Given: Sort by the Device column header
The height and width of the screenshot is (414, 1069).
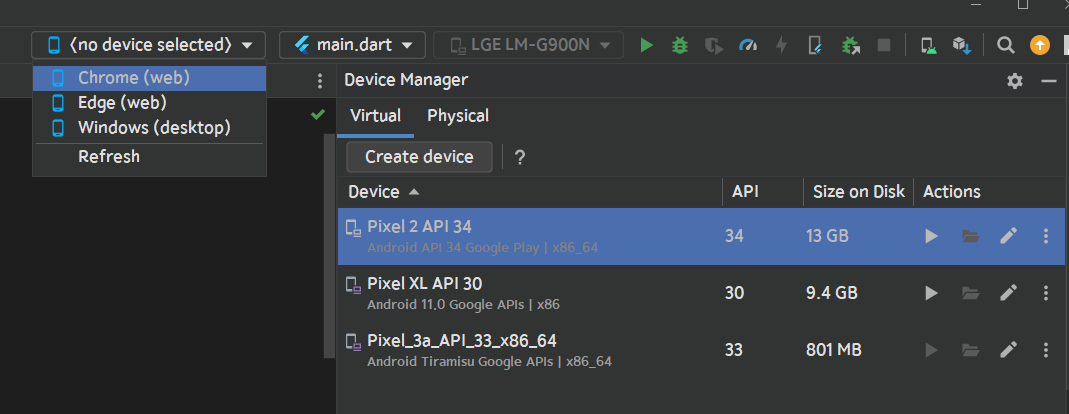Looking at the screenshot, I should (530, 192).
